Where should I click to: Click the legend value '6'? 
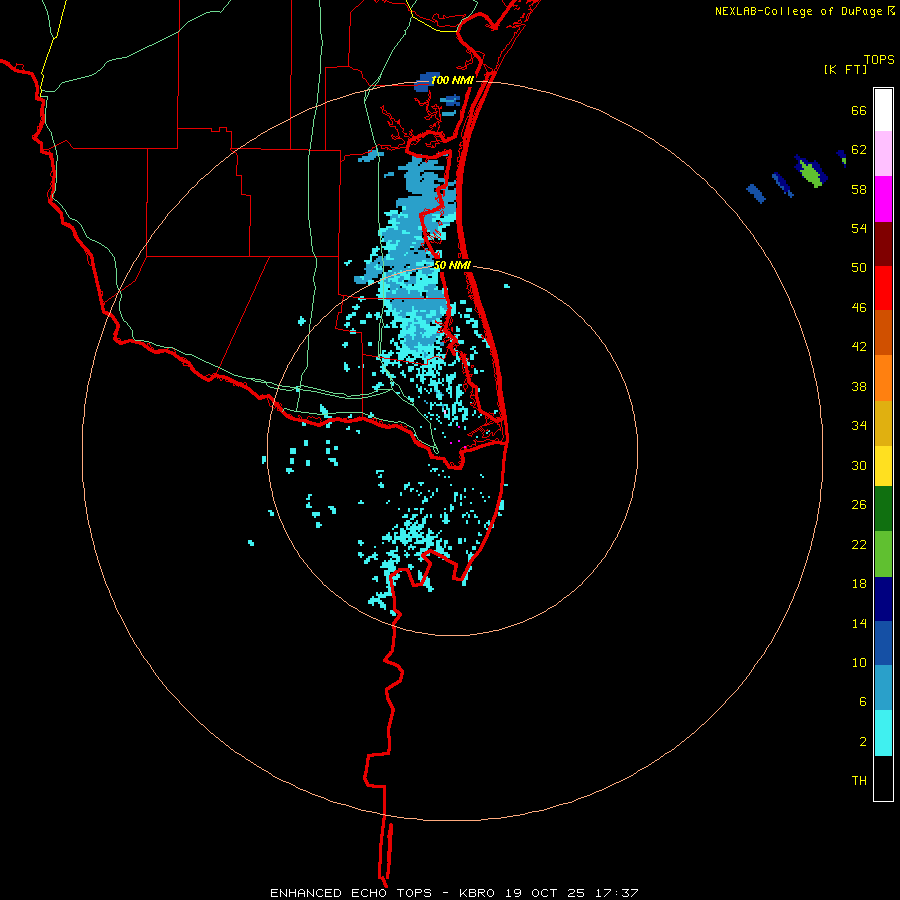pyautogui.click(x=863, y=702)
